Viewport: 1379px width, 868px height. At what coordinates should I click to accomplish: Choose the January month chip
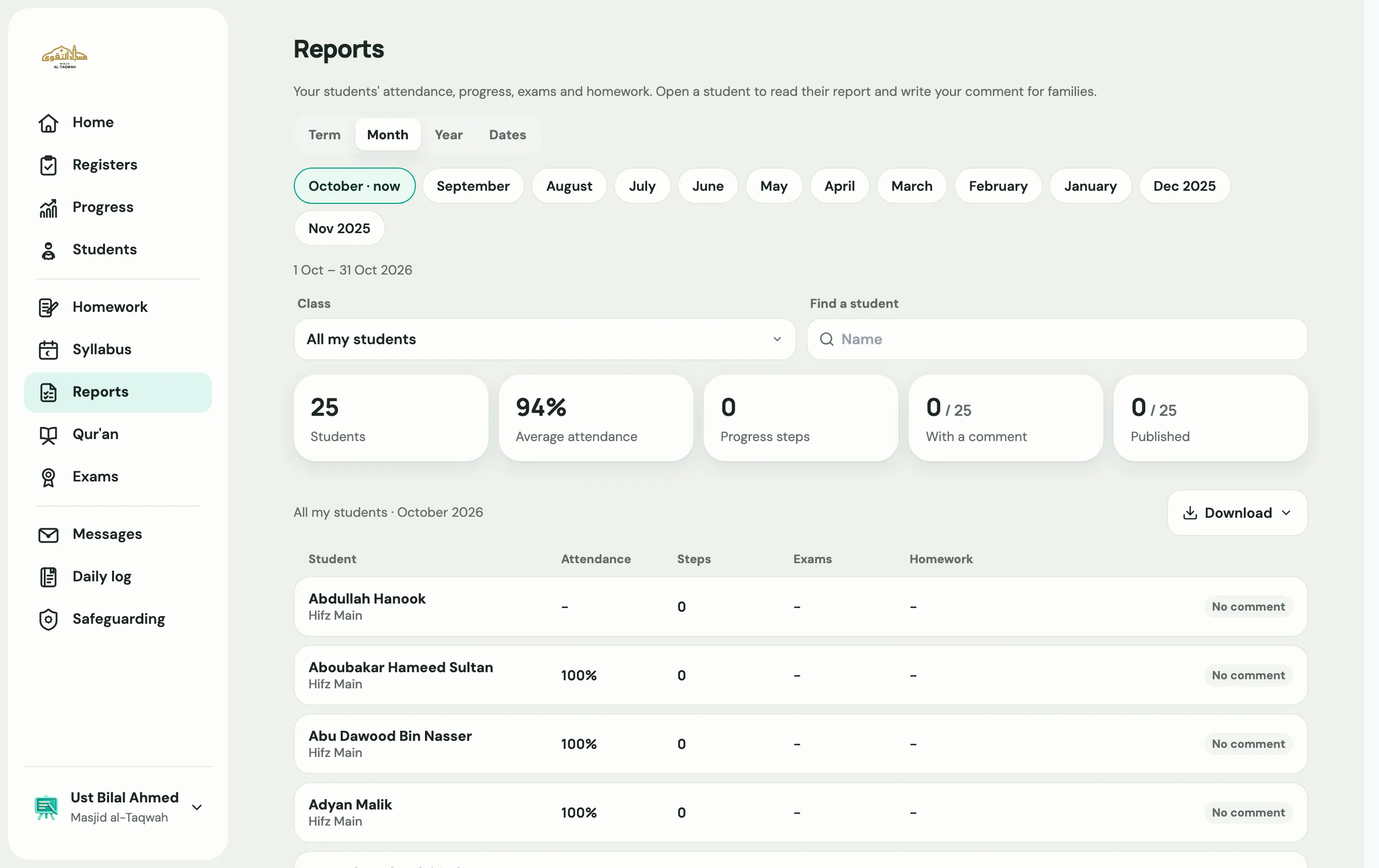(x=1090, y=186)
